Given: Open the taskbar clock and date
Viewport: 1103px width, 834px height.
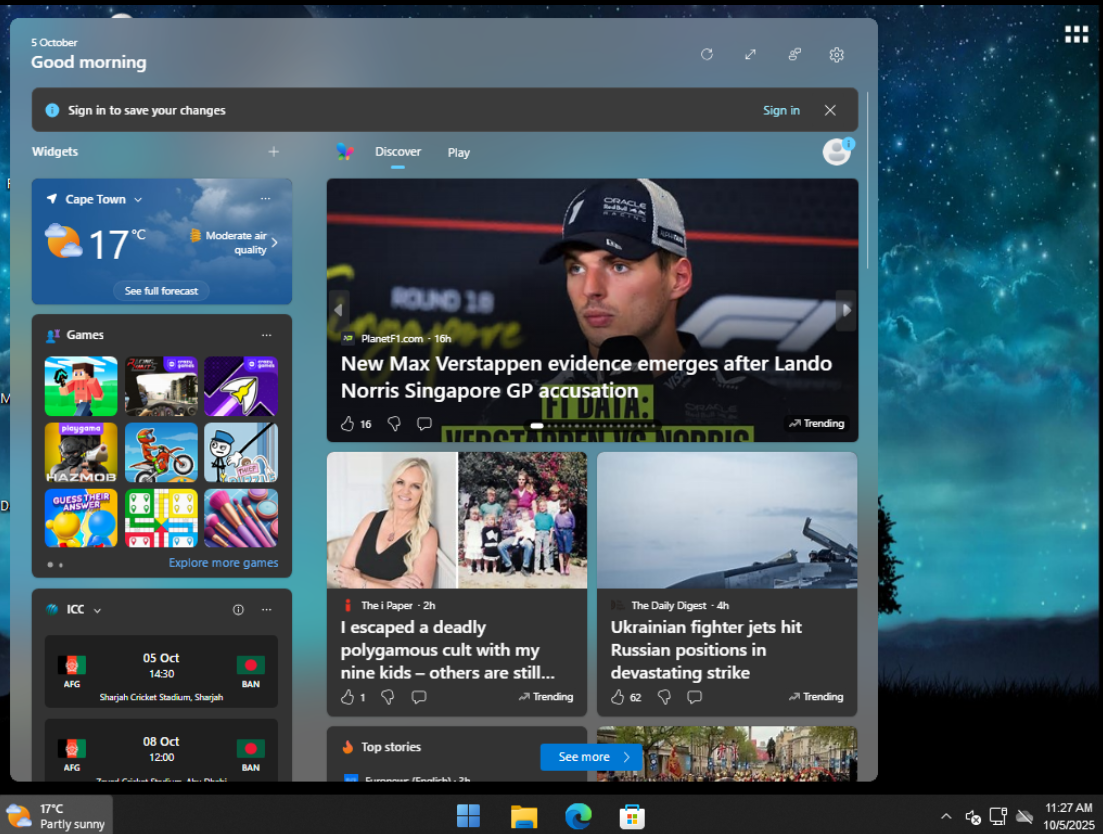Looking at the screenshot, I should tap(1069, 816).
